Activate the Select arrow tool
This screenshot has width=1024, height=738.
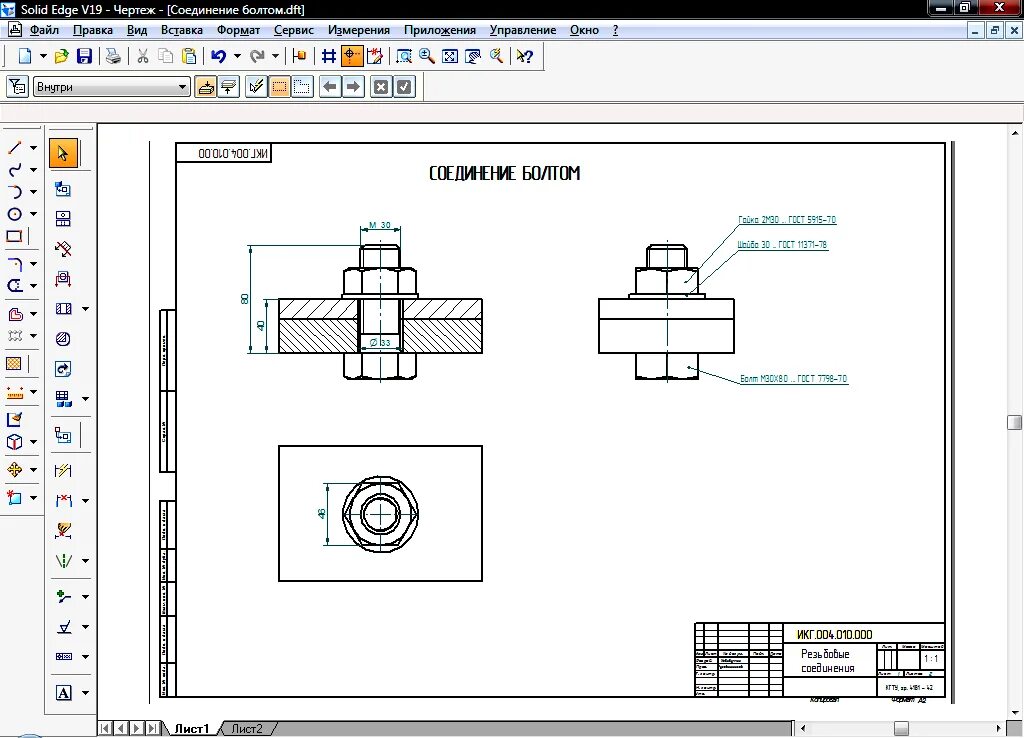point(63,153)
